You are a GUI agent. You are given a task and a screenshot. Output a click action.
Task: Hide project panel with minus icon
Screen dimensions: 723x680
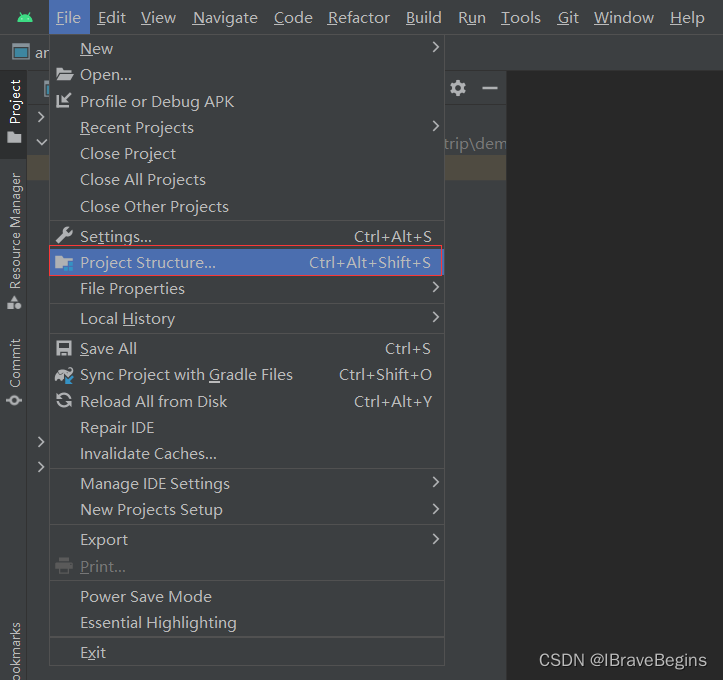(490, 88)
